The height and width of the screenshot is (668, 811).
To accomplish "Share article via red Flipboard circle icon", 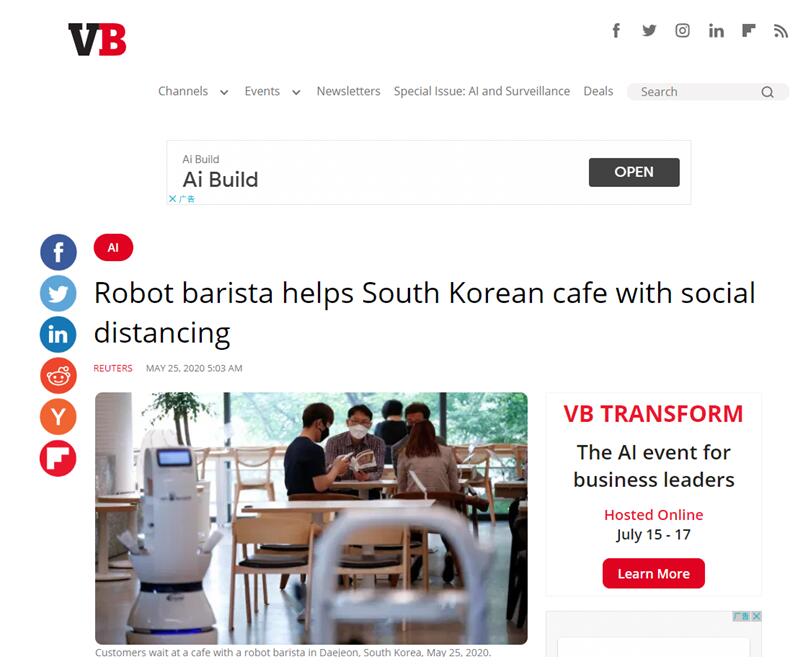I will click(58, 458).
